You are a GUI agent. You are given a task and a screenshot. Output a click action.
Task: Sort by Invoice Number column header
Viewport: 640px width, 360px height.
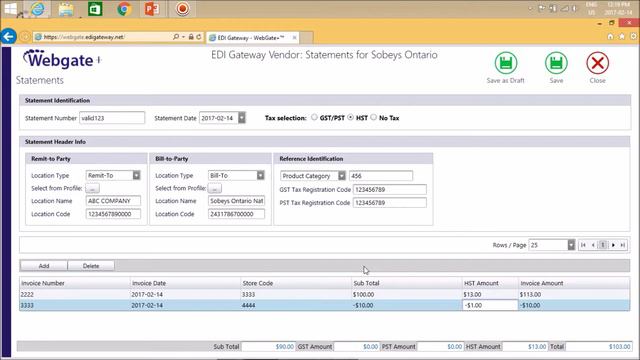(75, 283)
